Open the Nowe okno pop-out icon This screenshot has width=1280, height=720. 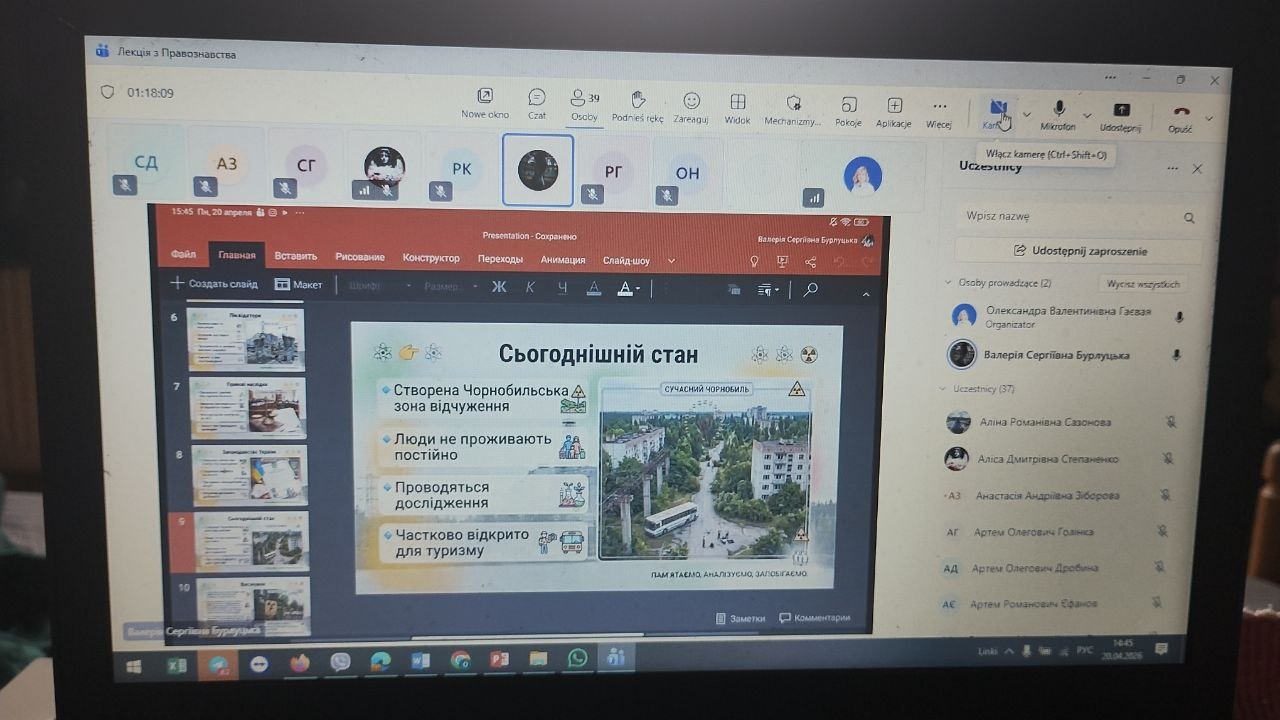pyautogui.click(x=485, y=97)
